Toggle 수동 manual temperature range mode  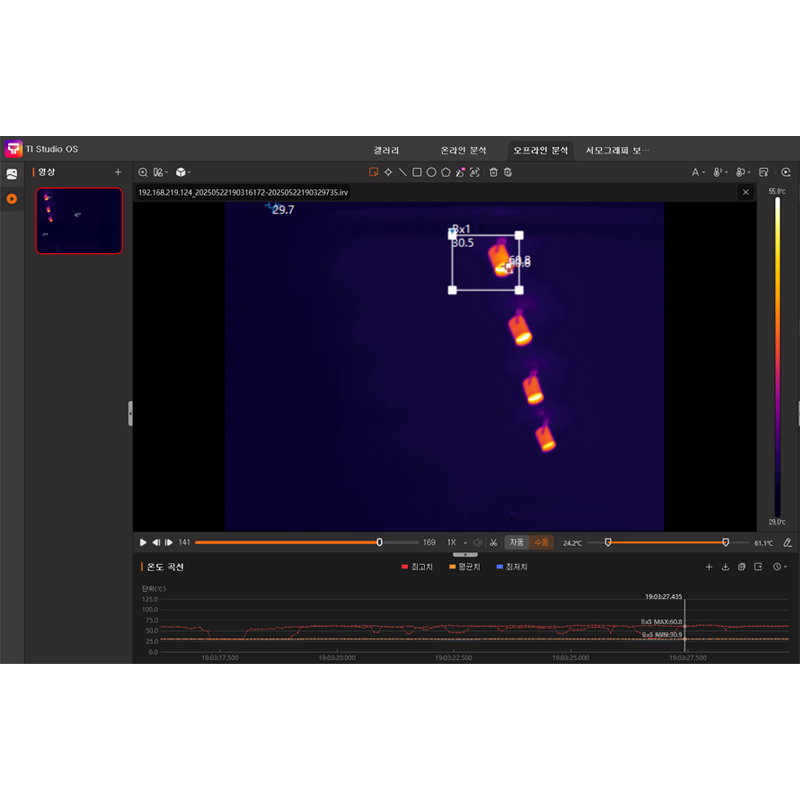click(x=543, y=541)
